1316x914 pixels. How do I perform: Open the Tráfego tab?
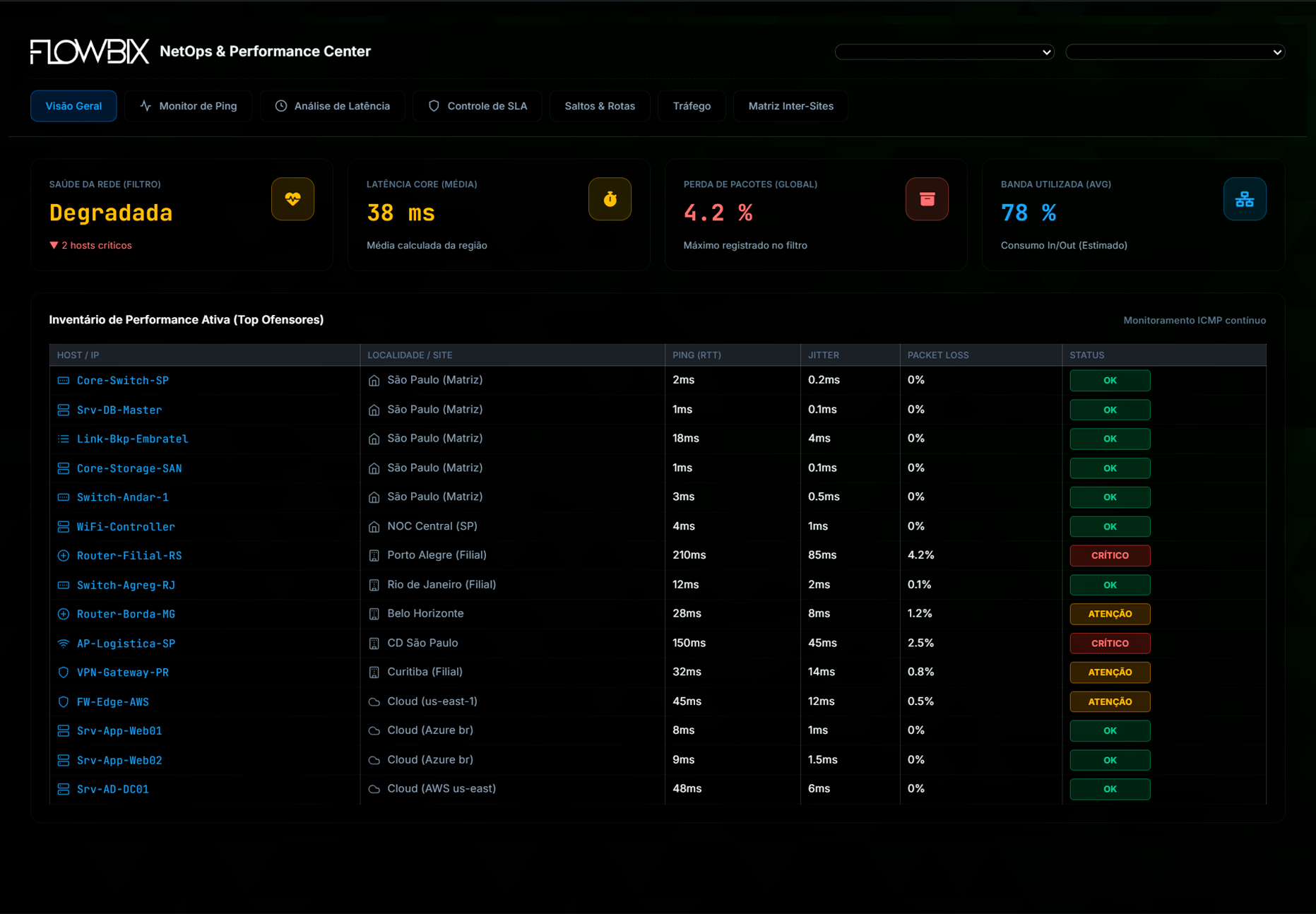click(x=692, y=105)
